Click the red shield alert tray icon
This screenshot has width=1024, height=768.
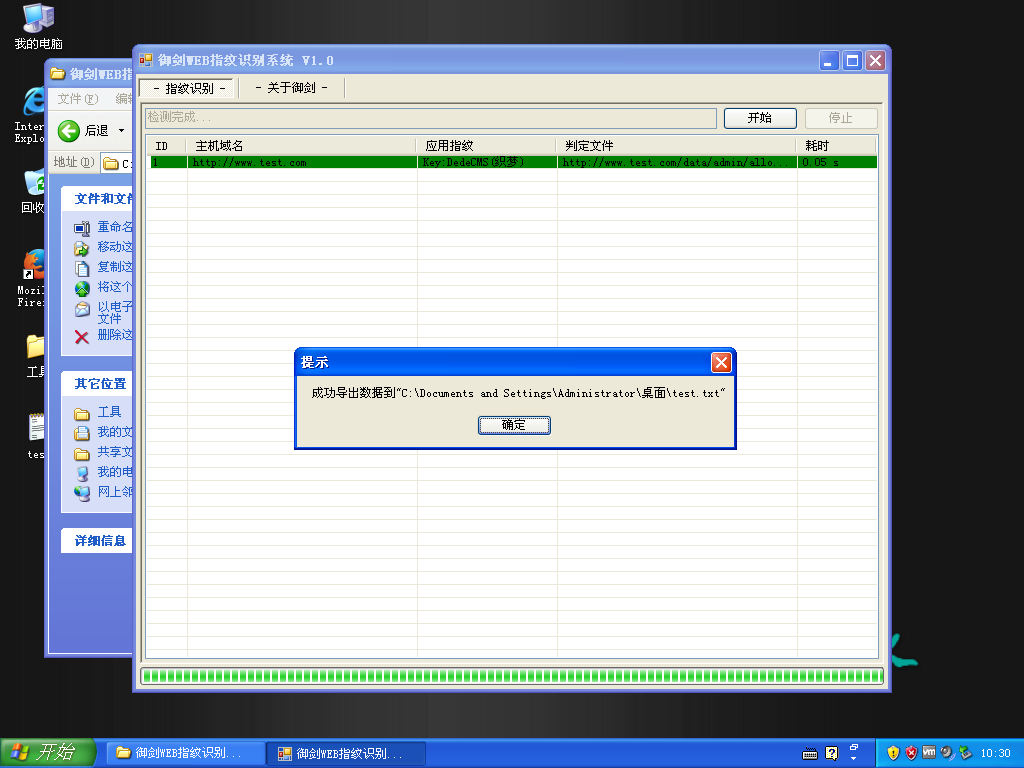pyautogui.click(x=911, y=753)
